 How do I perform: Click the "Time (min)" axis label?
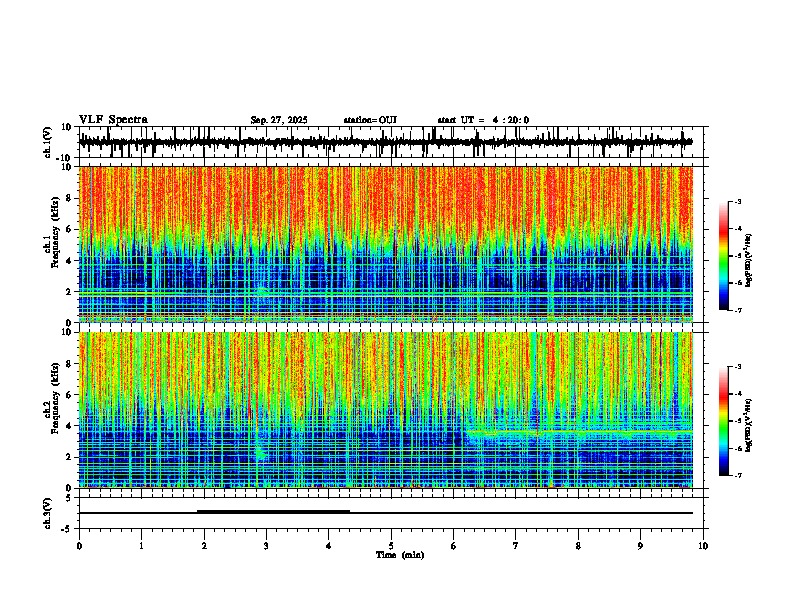400,555
